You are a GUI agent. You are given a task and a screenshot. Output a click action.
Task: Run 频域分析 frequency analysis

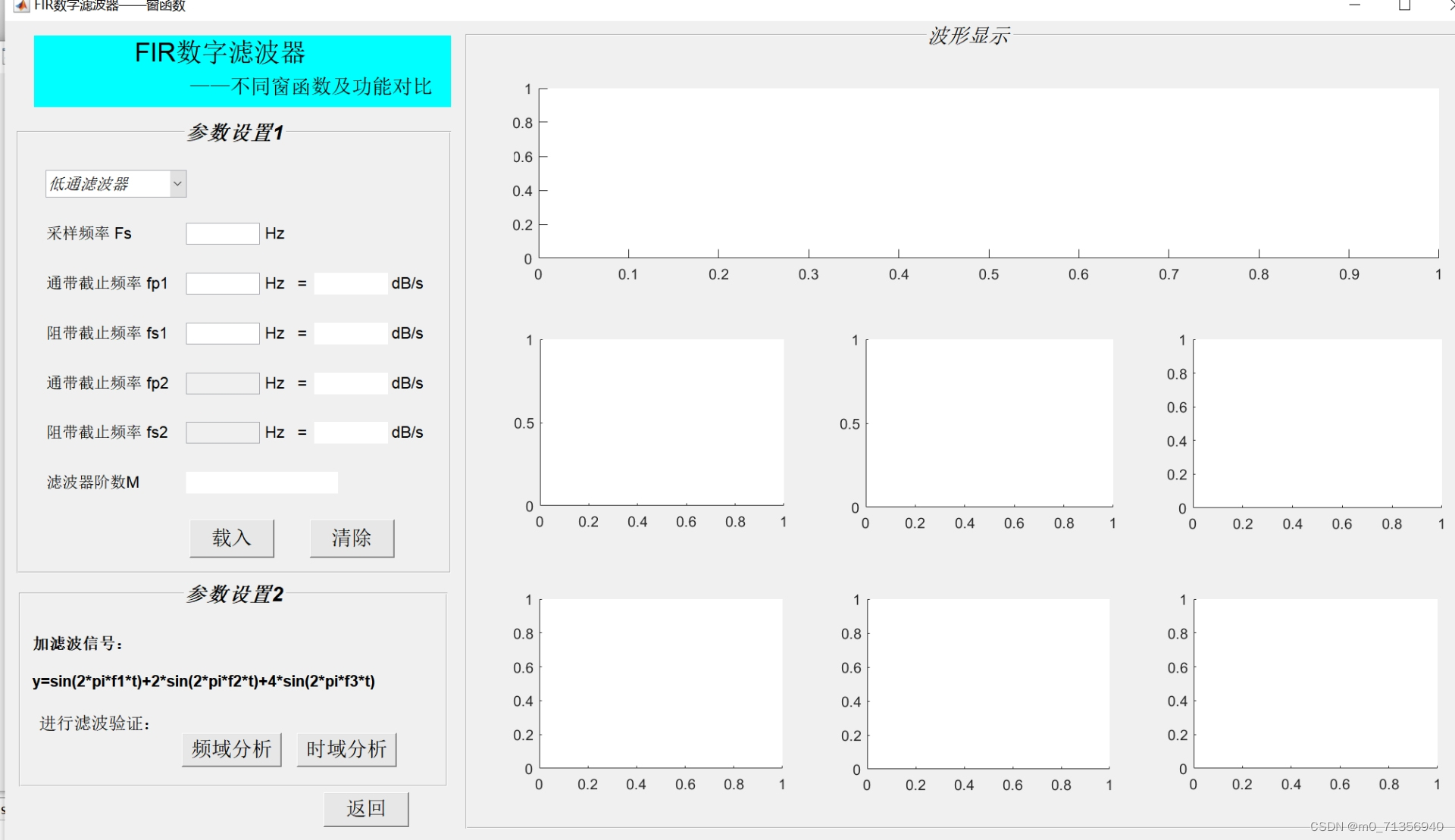coord(232,749)
